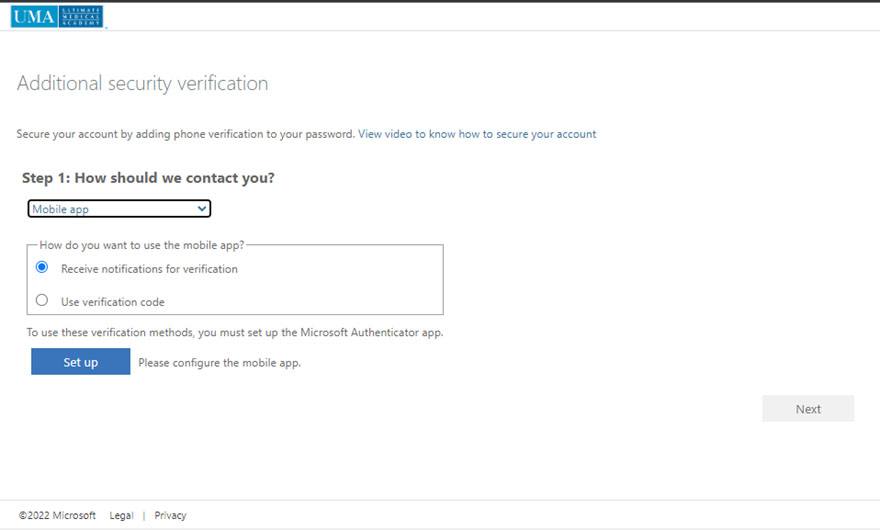The width and height of the screenshot is (880, 530).
Task: Open the Privacy link in the footer
Action: coord(170,516)
